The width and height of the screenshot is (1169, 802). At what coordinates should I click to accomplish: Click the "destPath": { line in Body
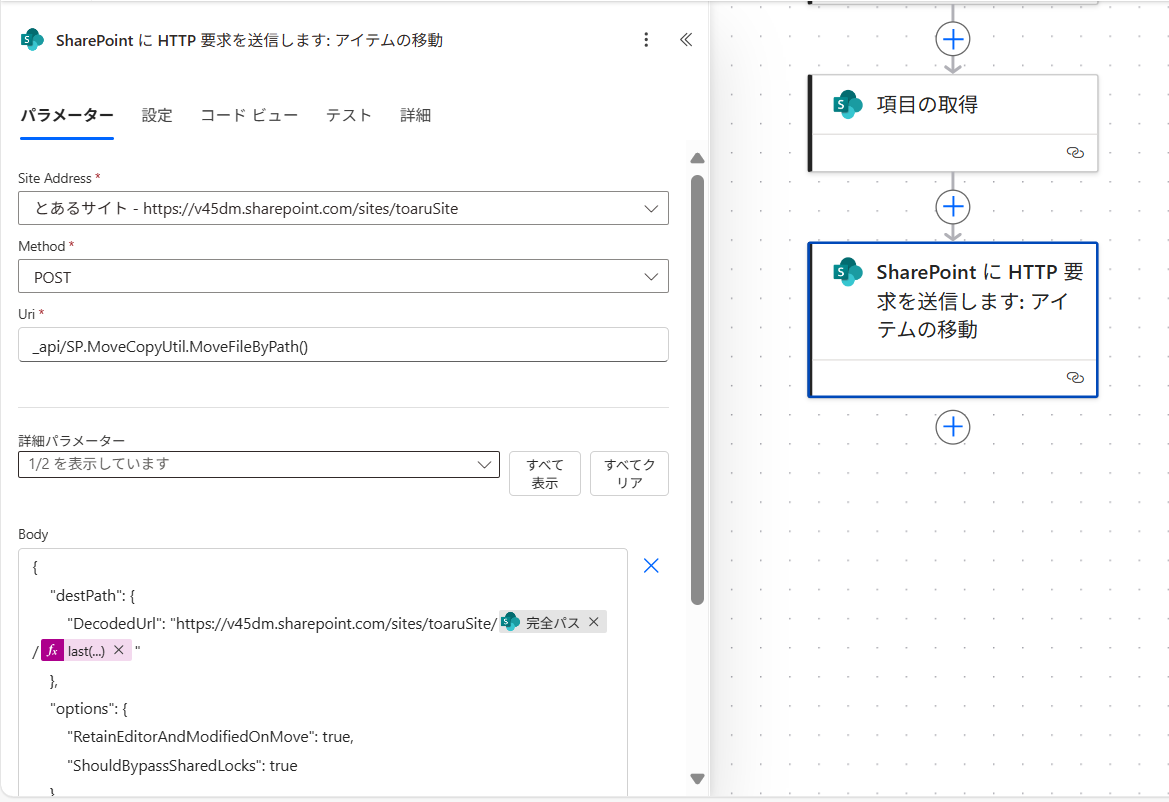(92, 596)
